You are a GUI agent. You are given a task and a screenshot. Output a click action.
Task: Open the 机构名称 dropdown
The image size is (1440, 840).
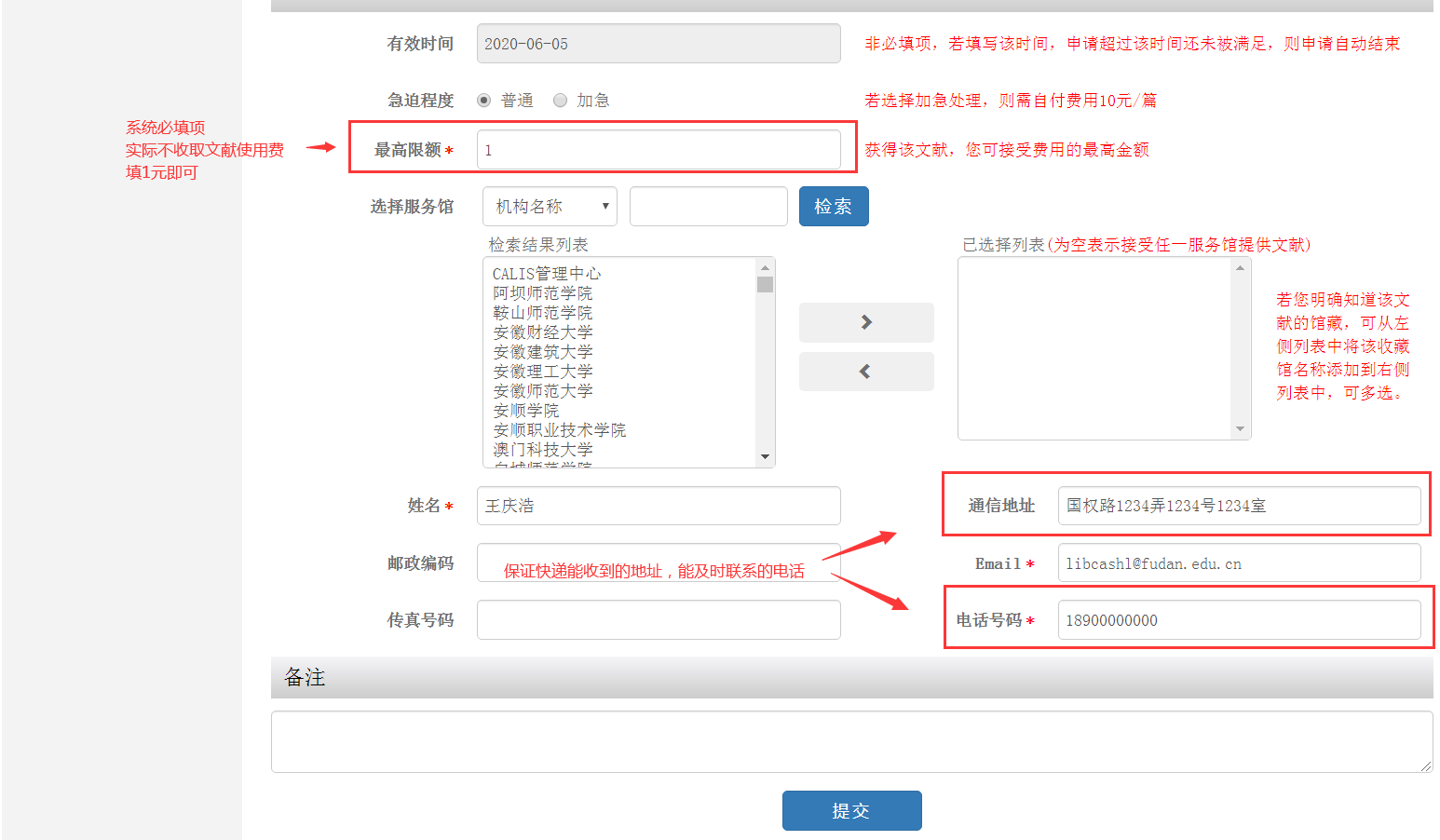coord(550,207)
